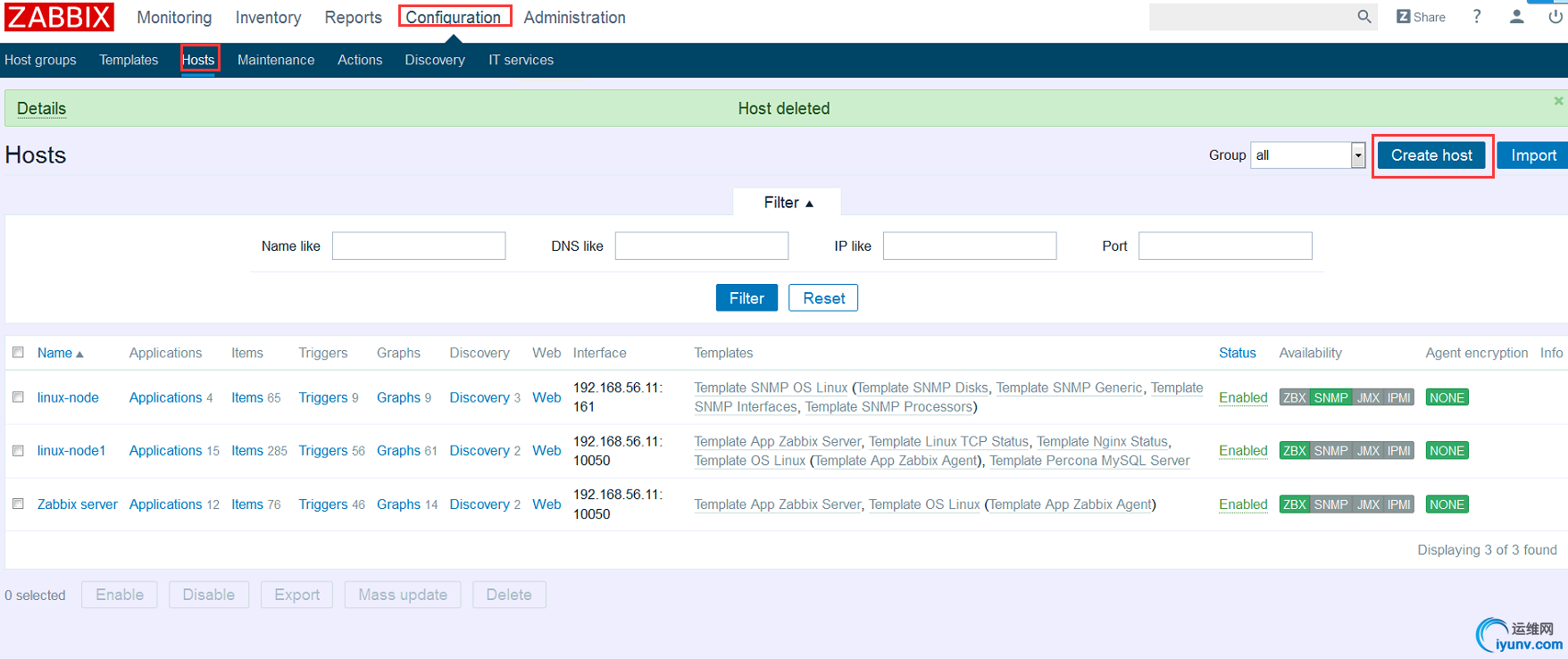Go to Maintenance submenu
The image size is (1568, 659).
tap(276, 60)
